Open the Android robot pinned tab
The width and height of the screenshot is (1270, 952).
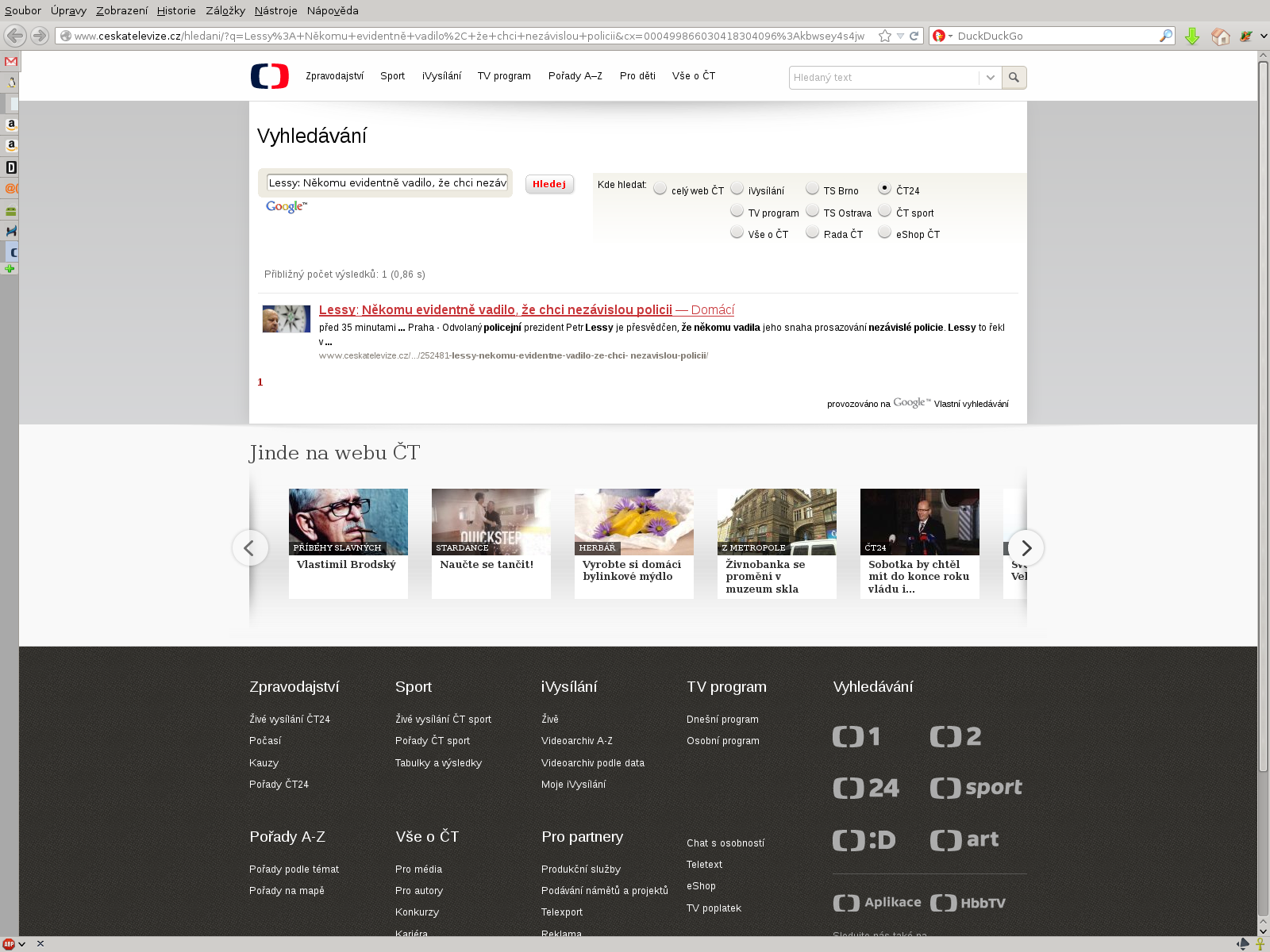(11, 210)
